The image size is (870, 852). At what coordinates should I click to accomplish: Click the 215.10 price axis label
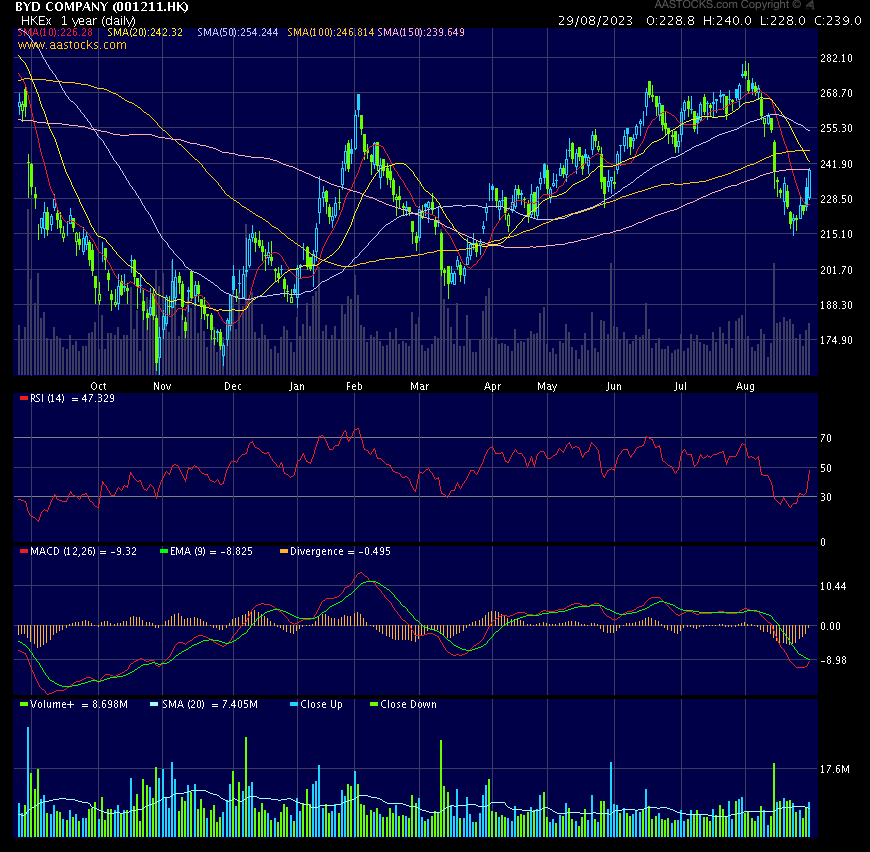[x=836, y=234]
